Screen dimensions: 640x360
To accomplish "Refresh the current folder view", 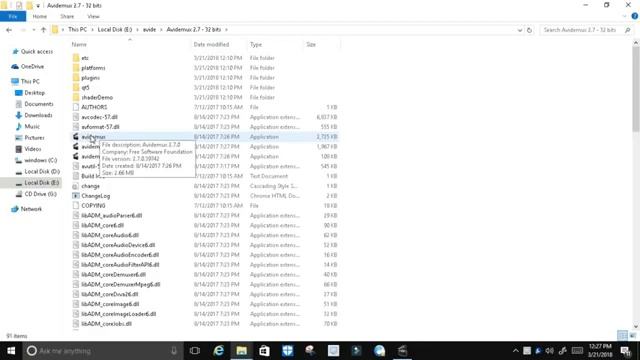I will 529,30.
